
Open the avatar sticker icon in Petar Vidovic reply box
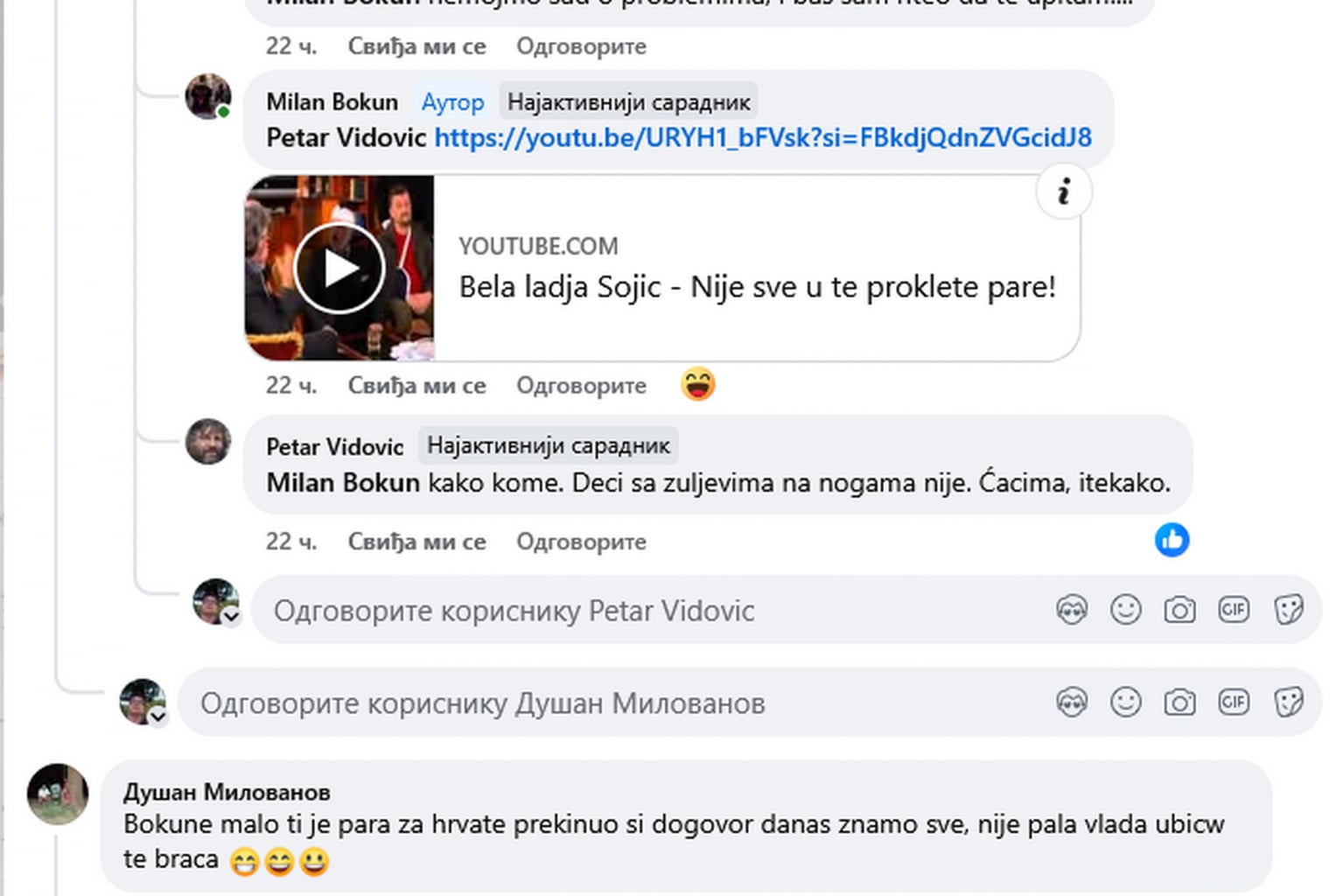pos(1072,609)
